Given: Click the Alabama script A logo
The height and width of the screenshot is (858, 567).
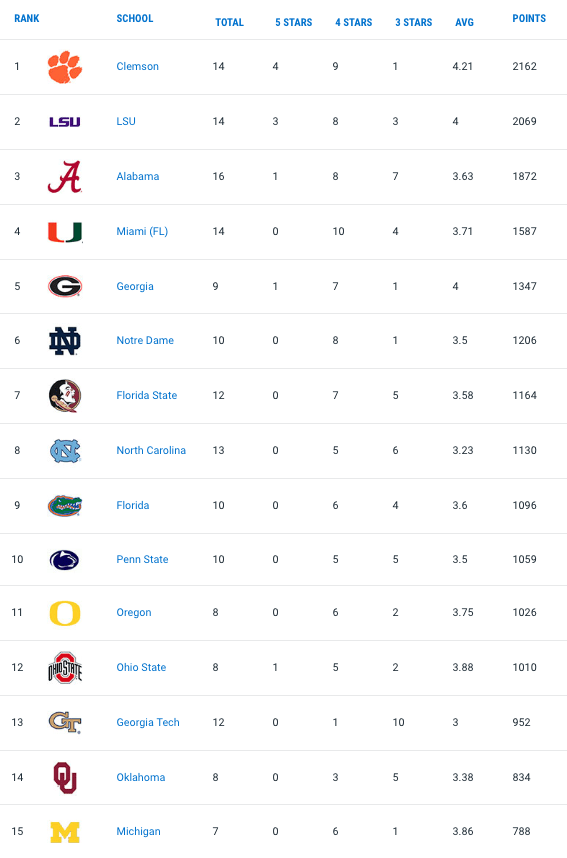Looking at the screenshot, I should 65,177.
